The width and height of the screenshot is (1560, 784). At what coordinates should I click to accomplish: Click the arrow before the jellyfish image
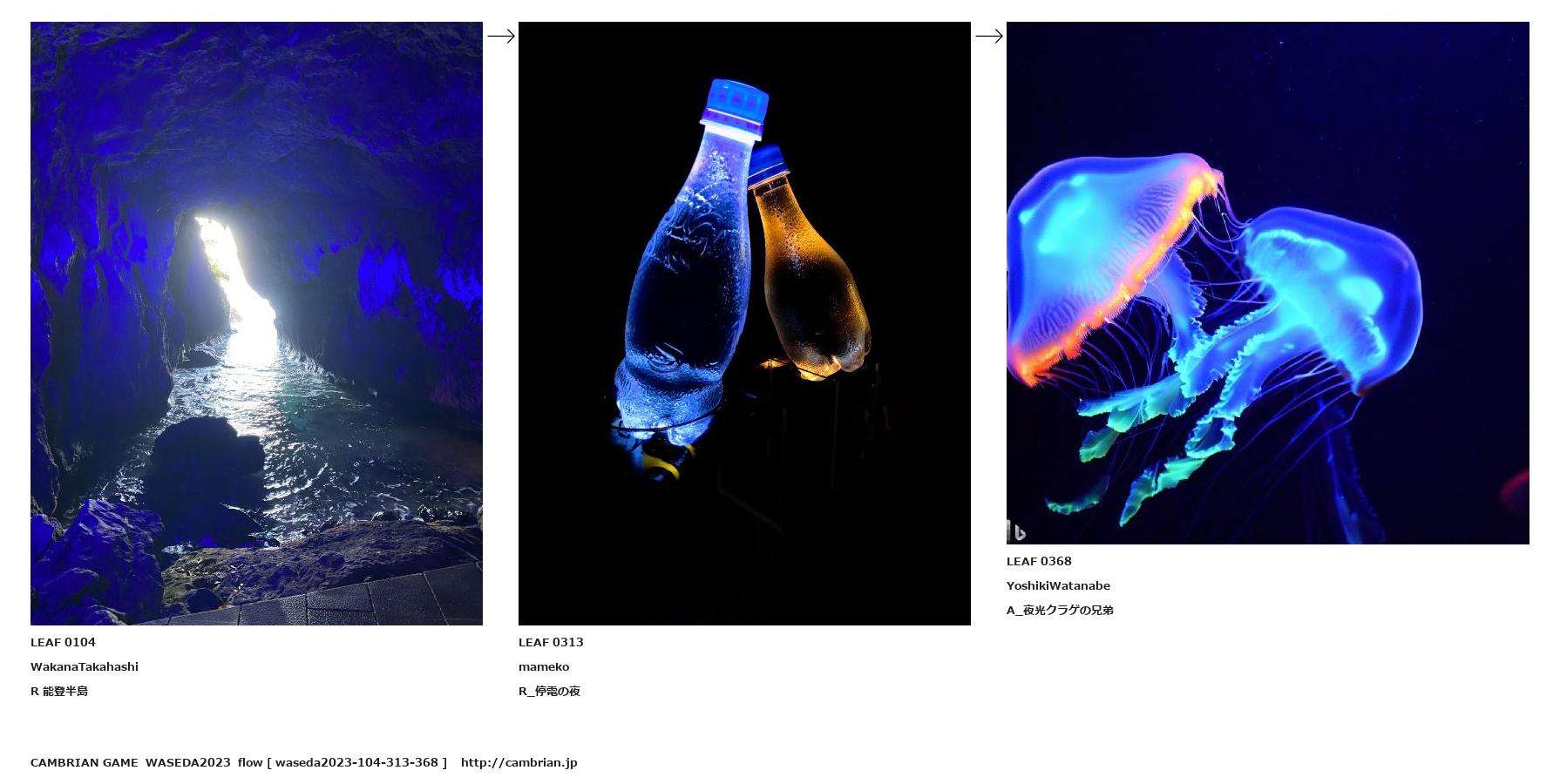(x=989, y=36)
